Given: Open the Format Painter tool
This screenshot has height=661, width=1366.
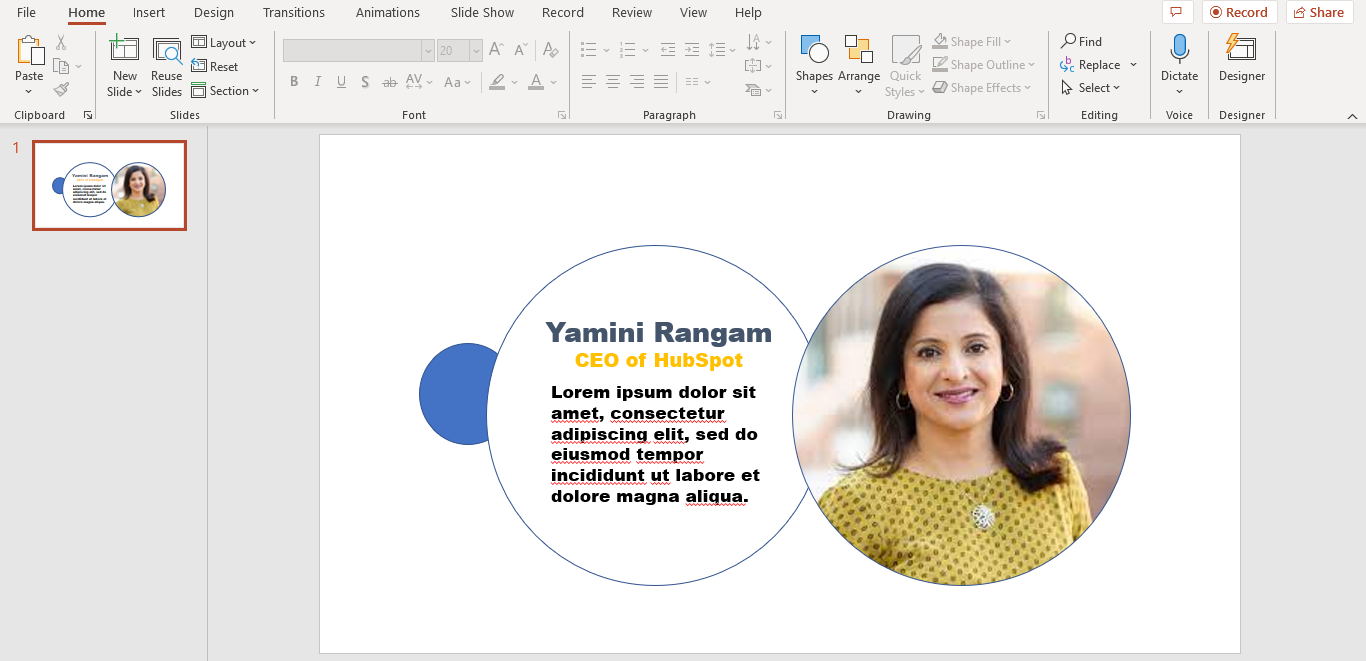Looking at the screenshot, I should pyautogui.click(x=60, y=89).
